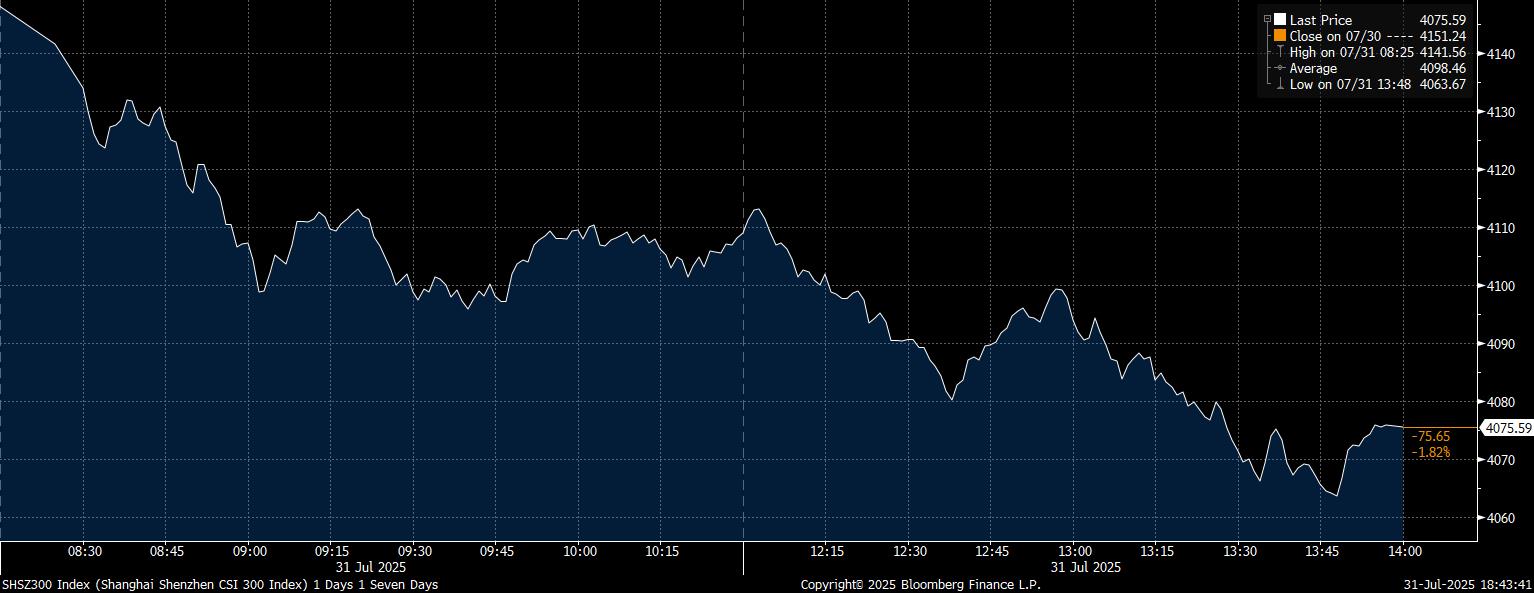Image resolution: width=1534 pixels, height=593 pixels.
Task: Click the High marker icon in legend
Action: tap(1280, 52)
